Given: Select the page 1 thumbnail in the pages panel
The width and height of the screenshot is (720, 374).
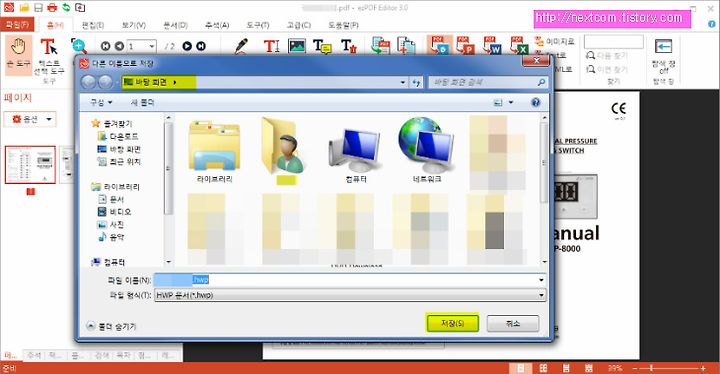Looking at the screenshot, I should coord(30,165).
